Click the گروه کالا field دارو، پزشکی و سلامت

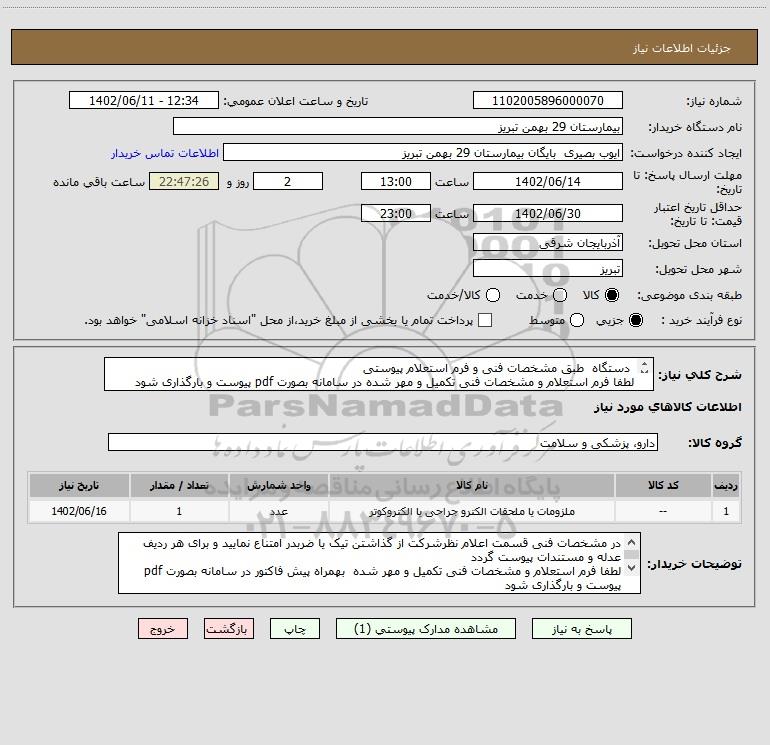click(383, 442)
